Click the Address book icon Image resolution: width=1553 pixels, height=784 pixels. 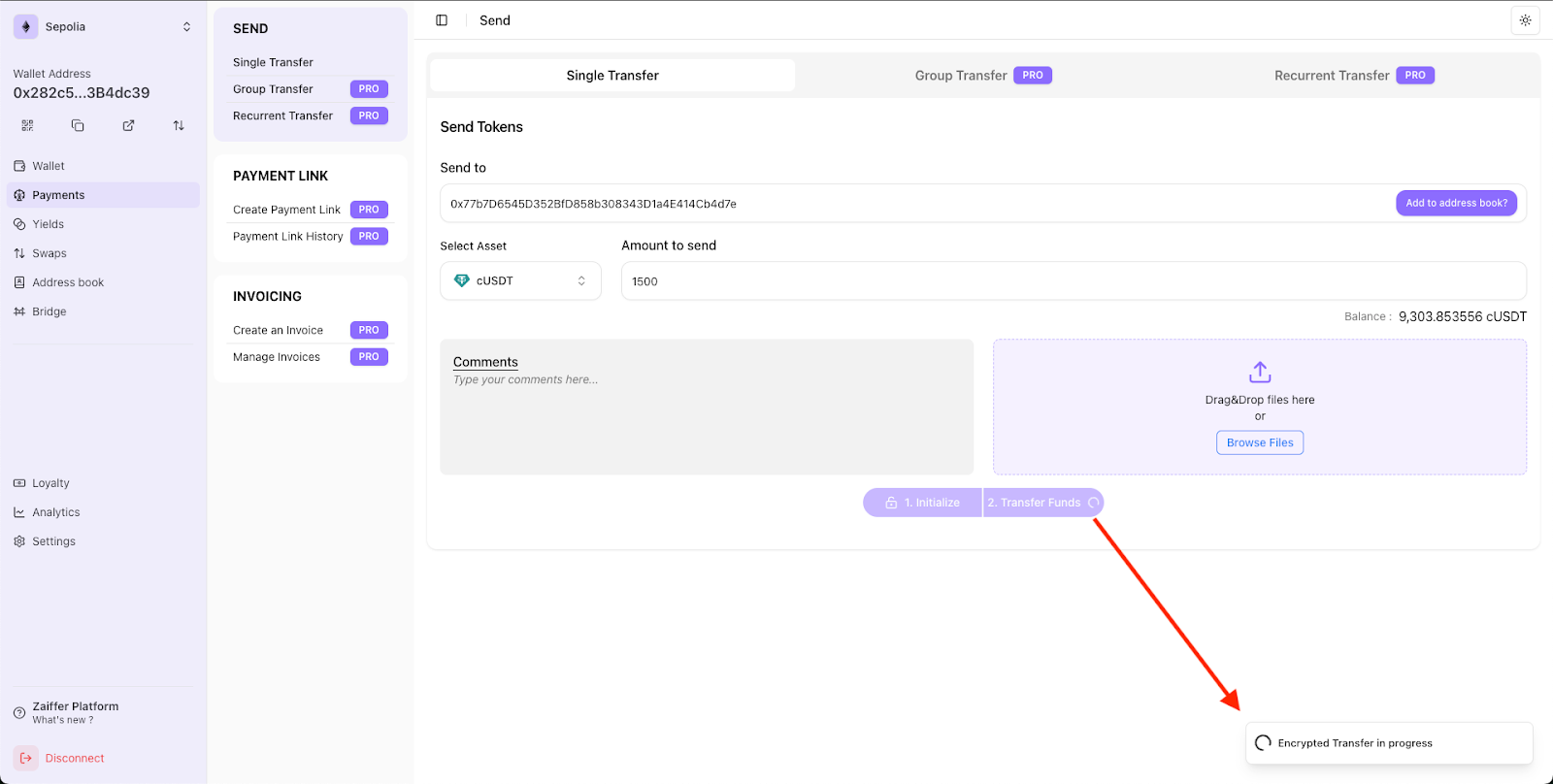pyautogui.click(x=19, y=282)
